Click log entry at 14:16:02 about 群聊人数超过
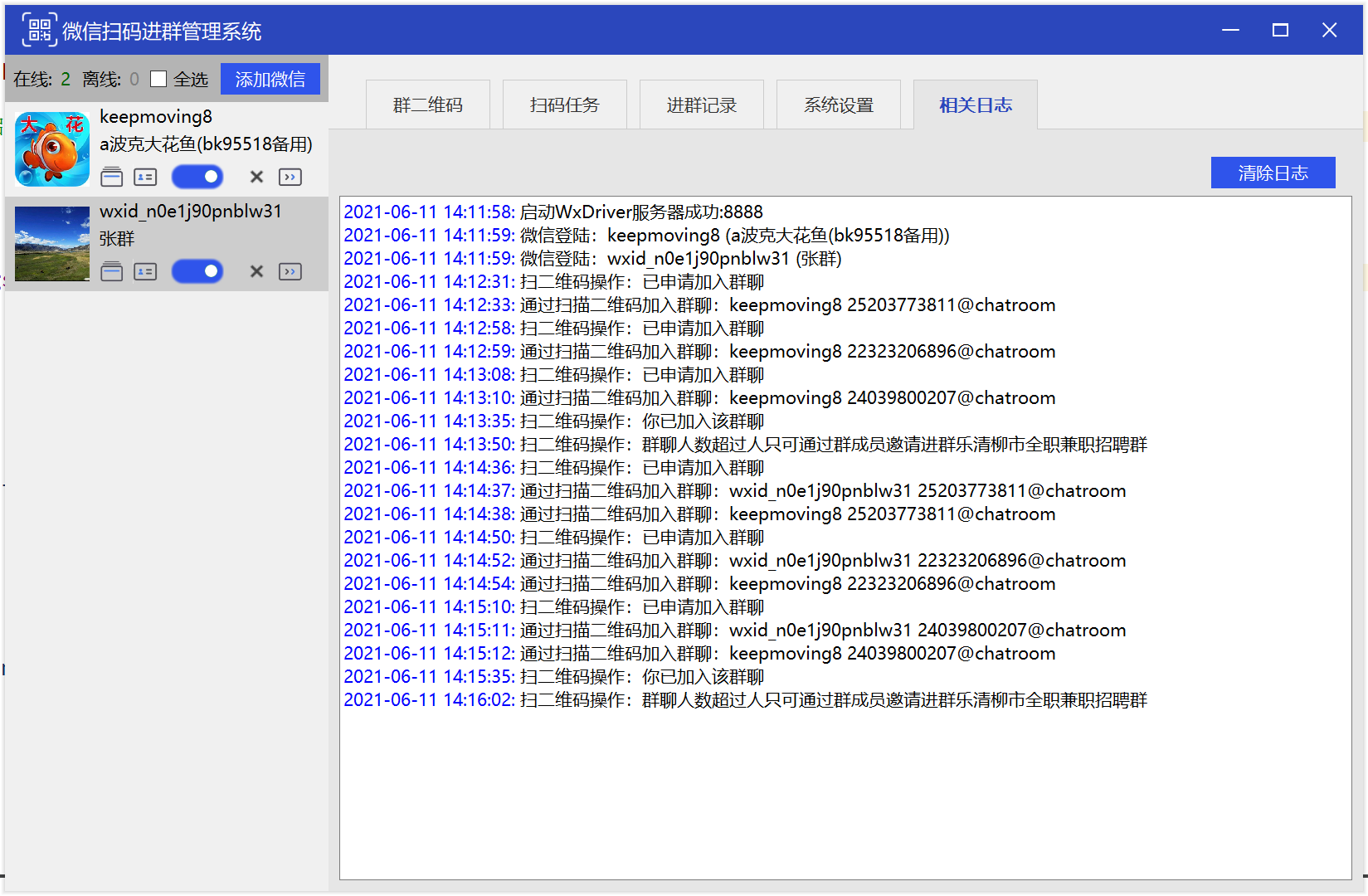Image resolution: width=1368 pixels, height=896 pixels. [x=745, y=700]
